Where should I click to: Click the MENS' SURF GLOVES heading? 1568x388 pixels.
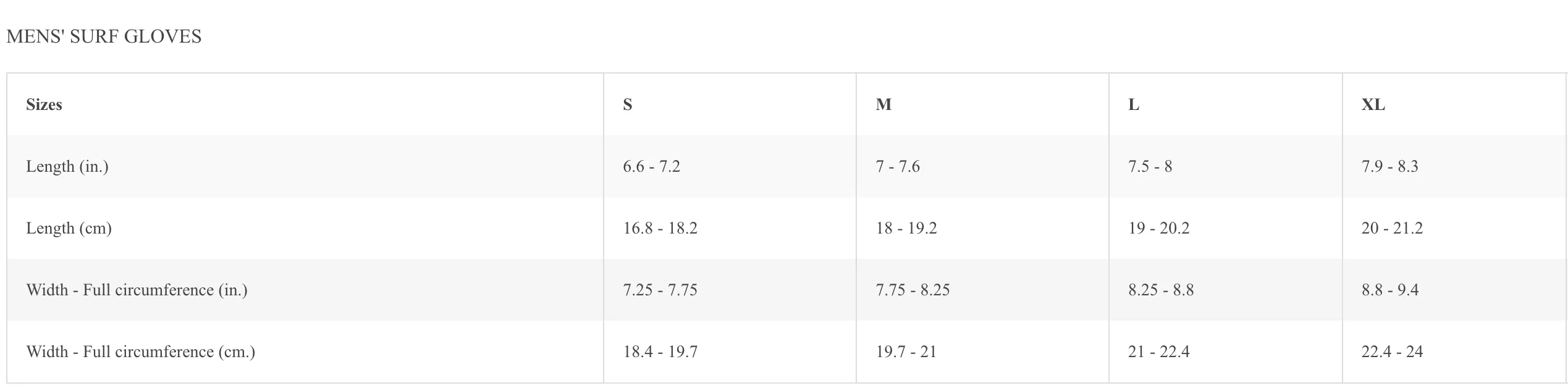(104, 36)
